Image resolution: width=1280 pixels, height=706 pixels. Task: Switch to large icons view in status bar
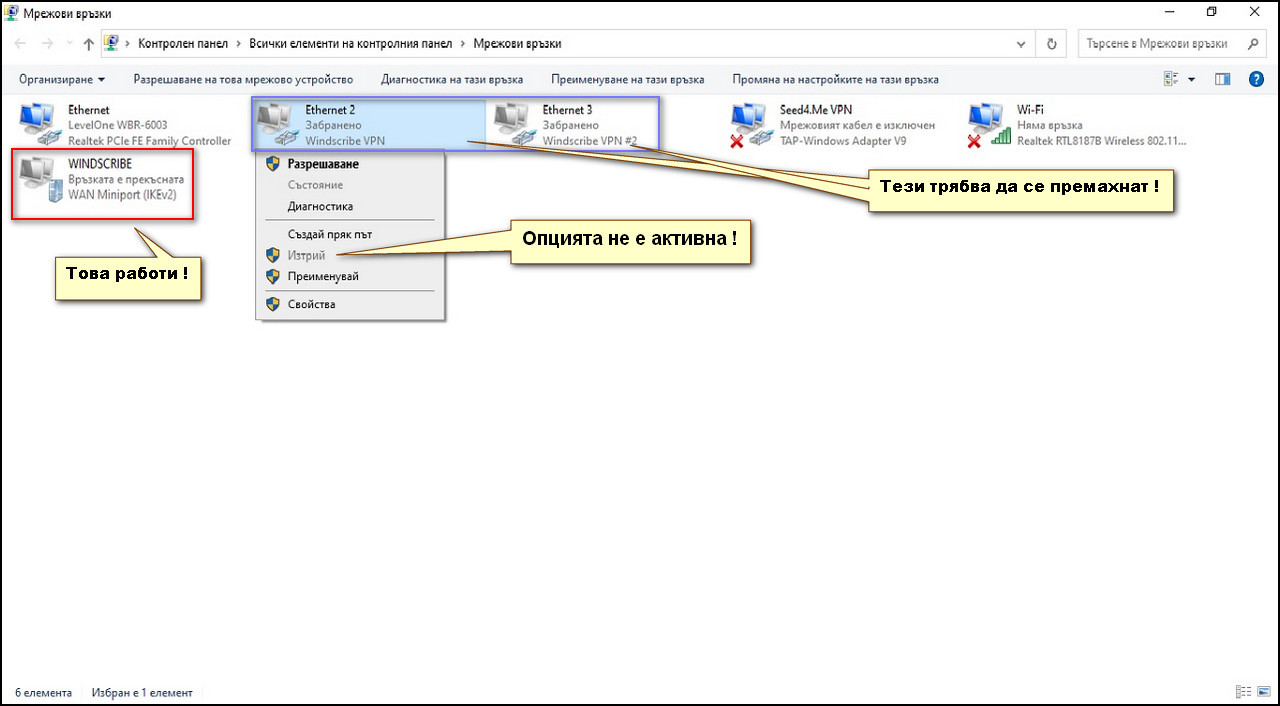(x=1265, y=692)
